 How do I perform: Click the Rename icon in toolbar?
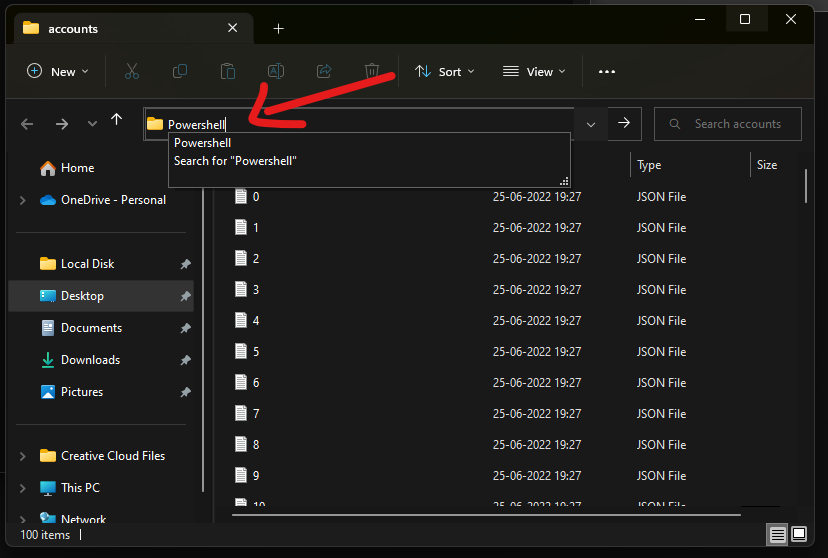pos(276,71)
